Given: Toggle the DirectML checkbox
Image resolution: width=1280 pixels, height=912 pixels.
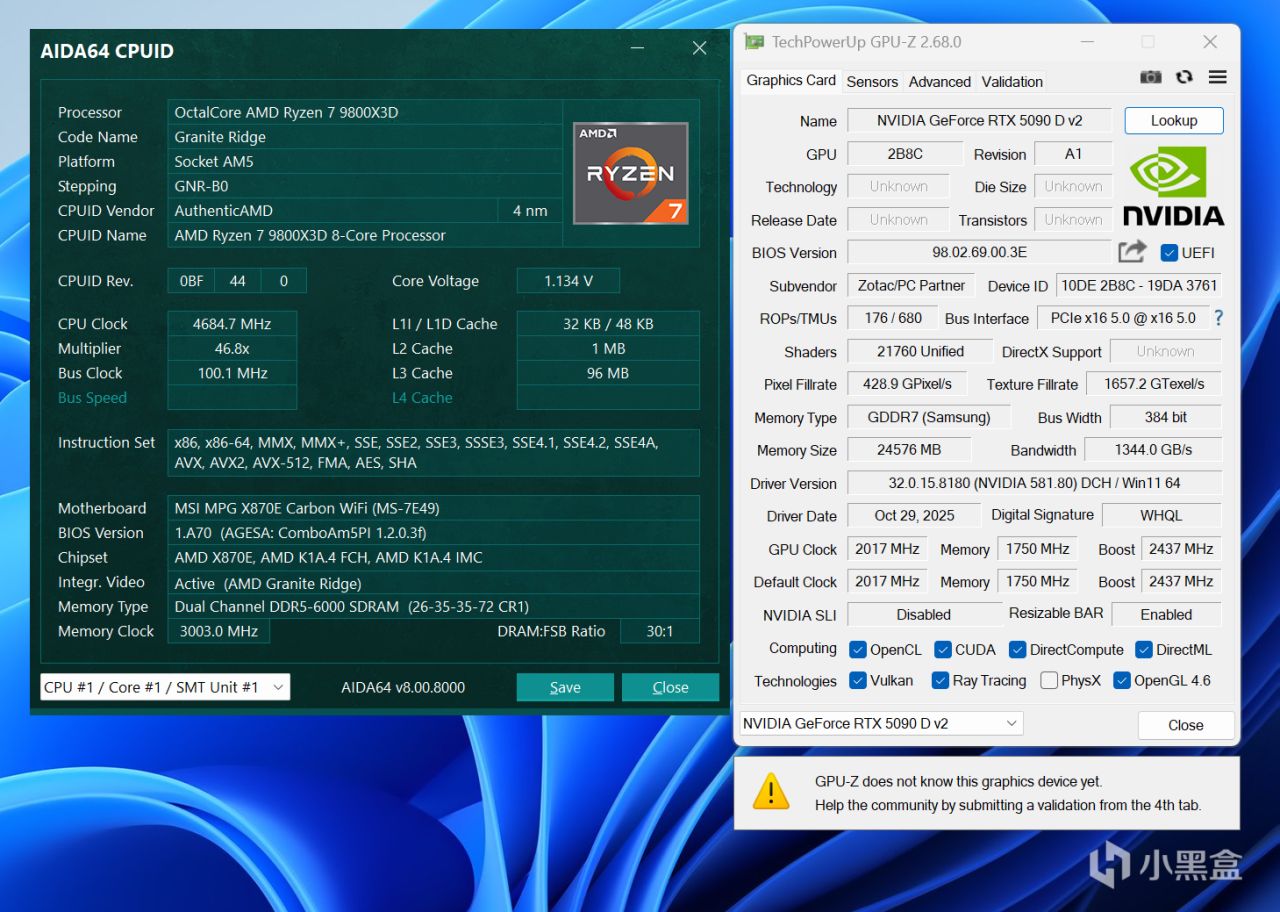Looking at the screenshot, I should click(x=1144, y=649).
